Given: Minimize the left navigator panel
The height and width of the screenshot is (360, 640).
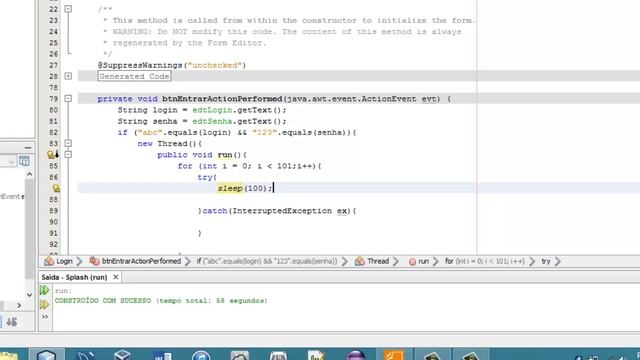Looking at the screenshot, I should tap(28, 148).
